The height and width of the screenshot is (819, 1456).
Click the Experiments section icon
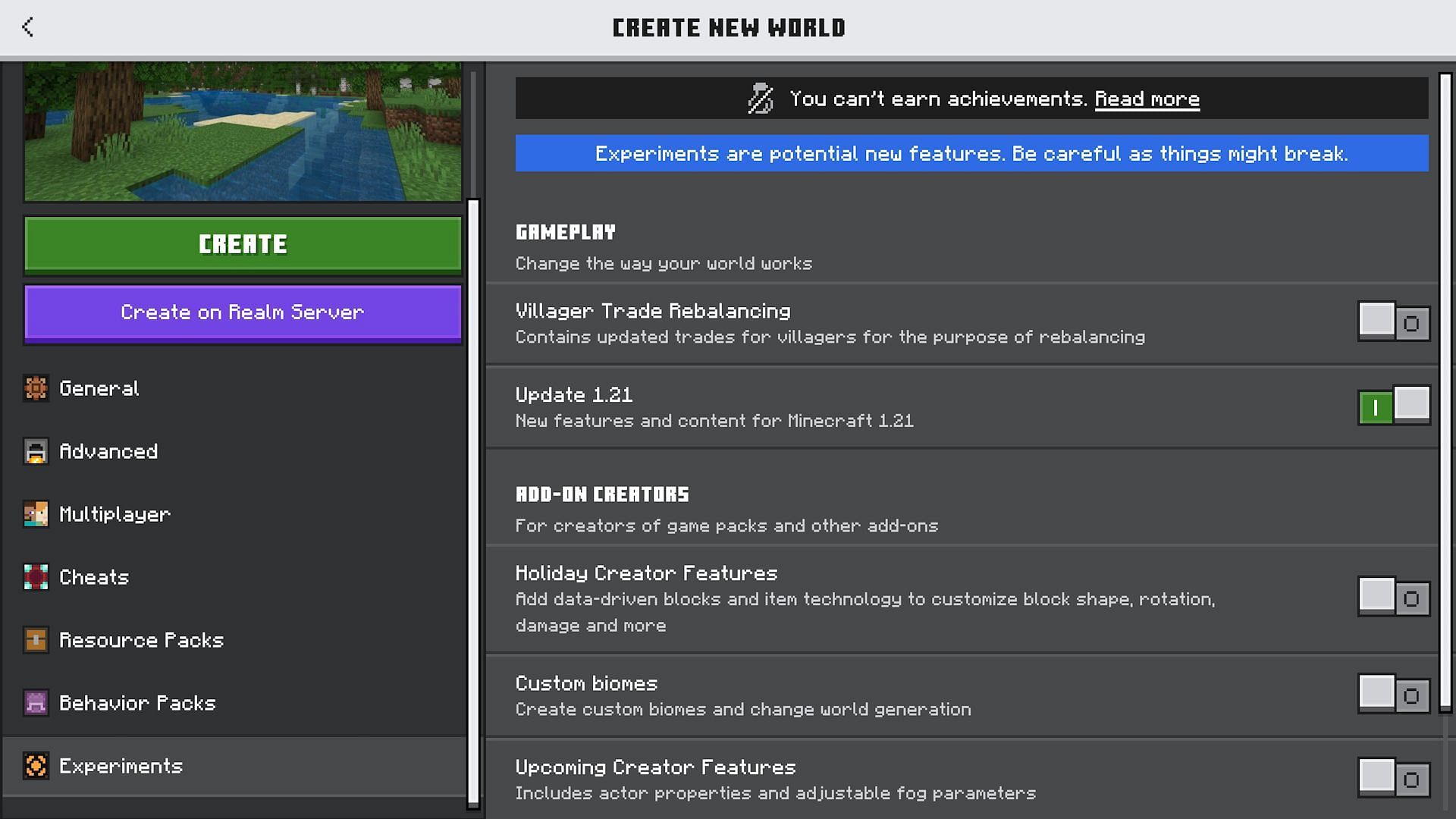coord(35,765)
